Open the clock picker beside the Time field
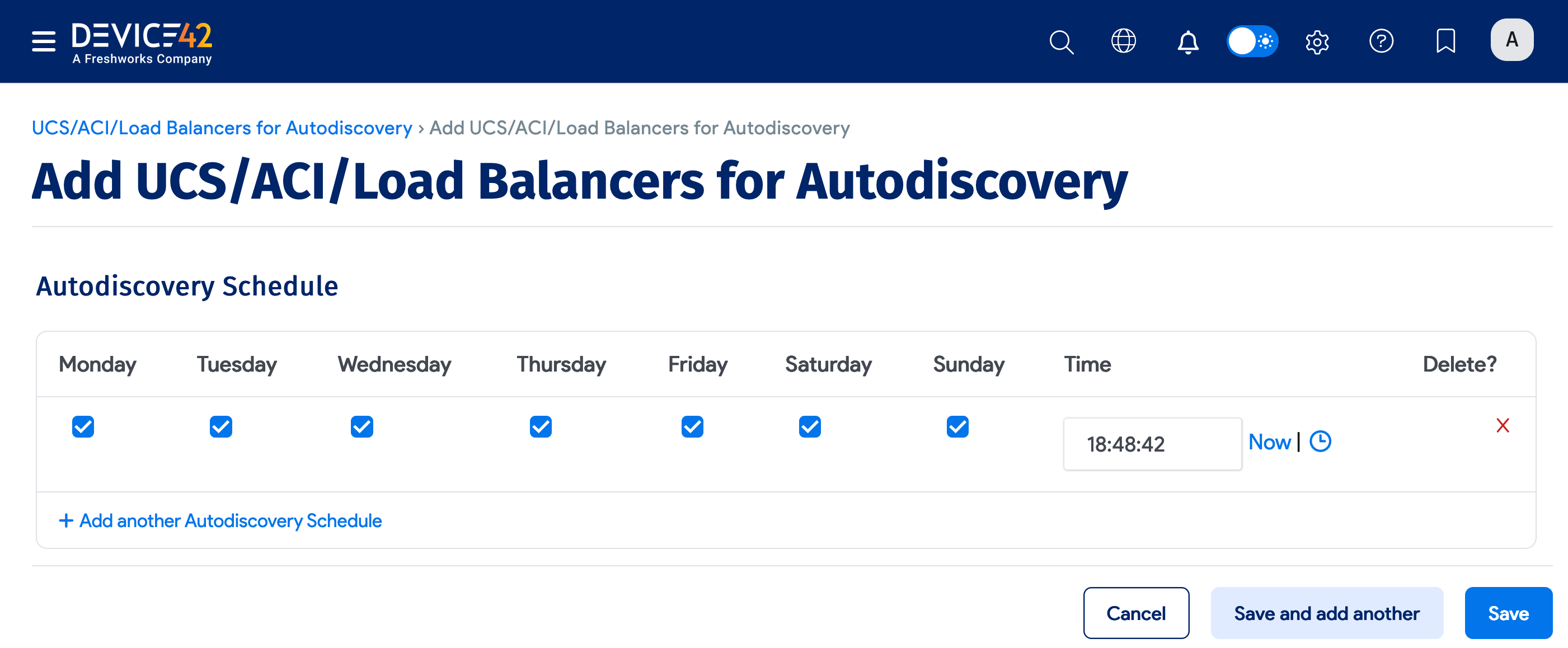The image size is (1568, 648). pyautogui.click(x=1320, y=442)
